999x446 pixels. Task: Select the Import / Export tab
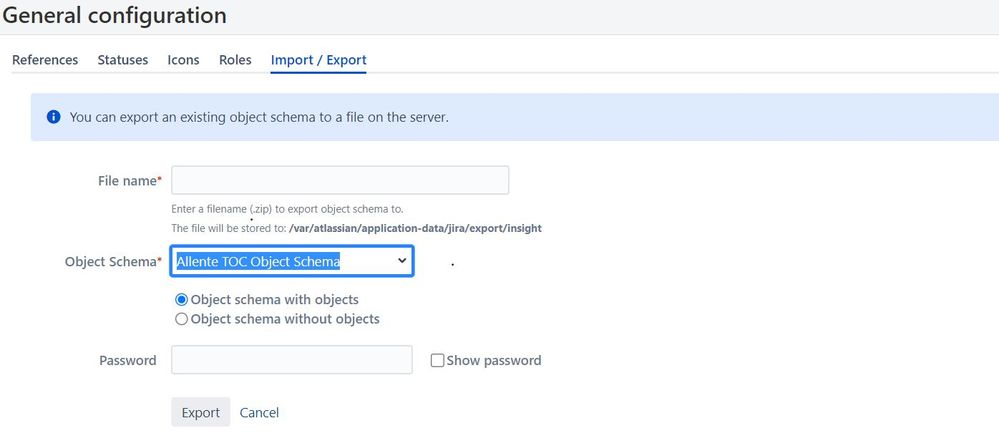(319, 60)
